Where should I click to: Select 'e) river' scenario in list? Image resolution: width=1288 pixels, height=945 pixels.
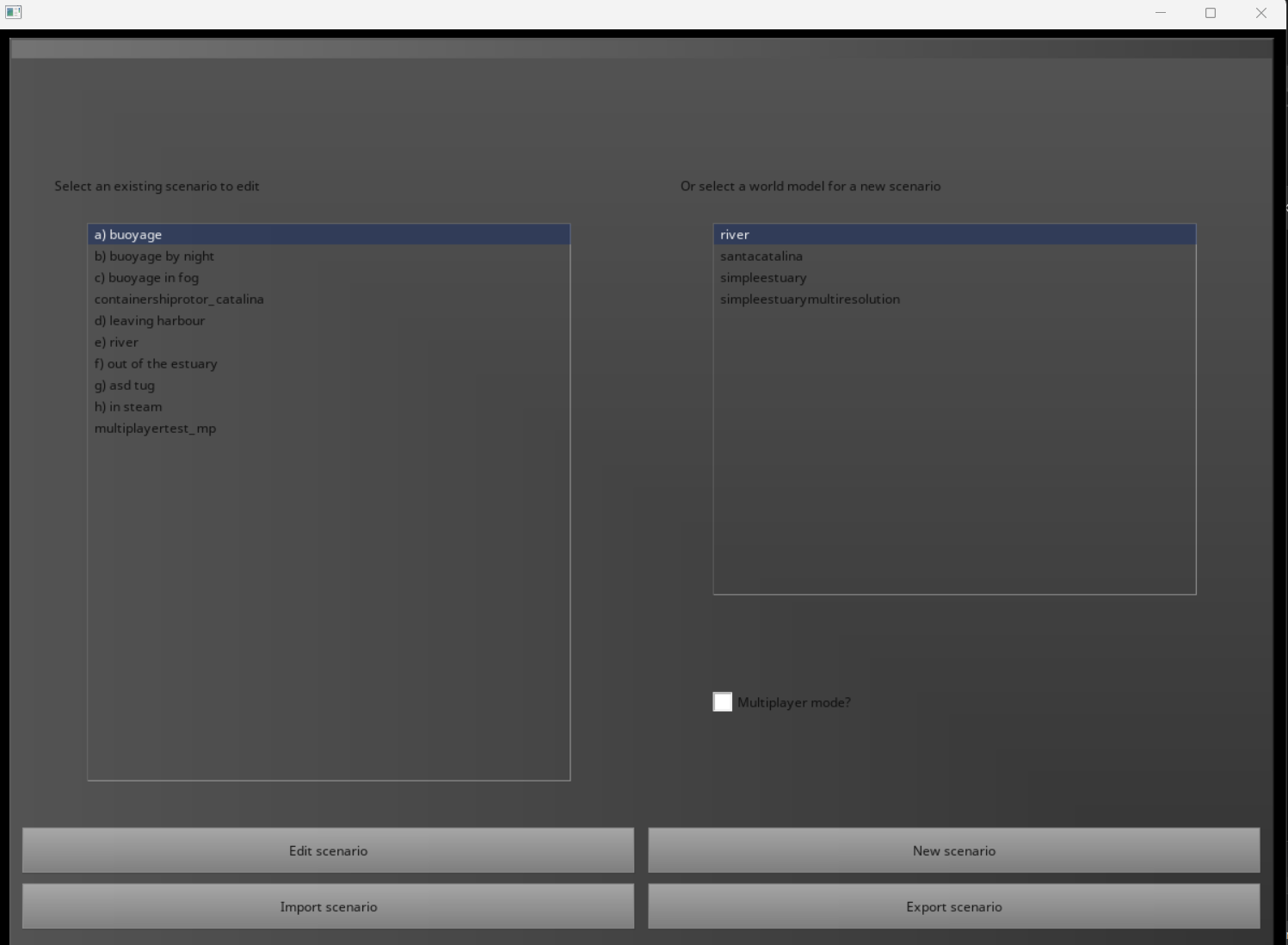116,342
